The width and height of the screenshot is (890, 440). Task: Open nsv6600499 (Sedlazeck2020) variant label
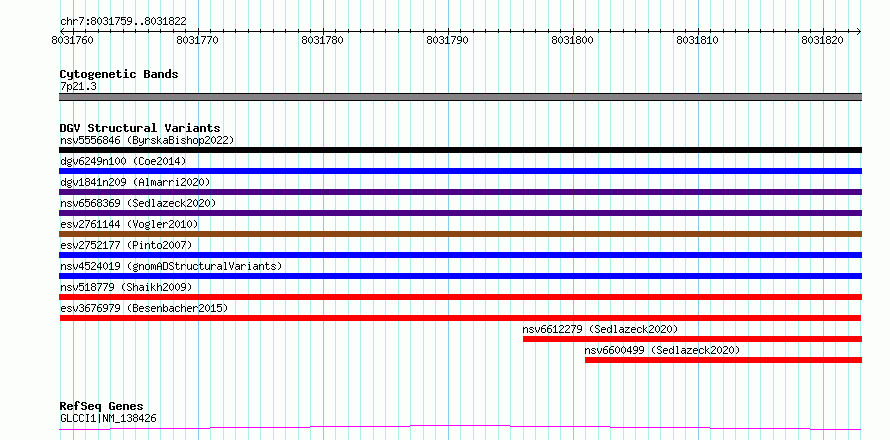click(x=662, y=350)
